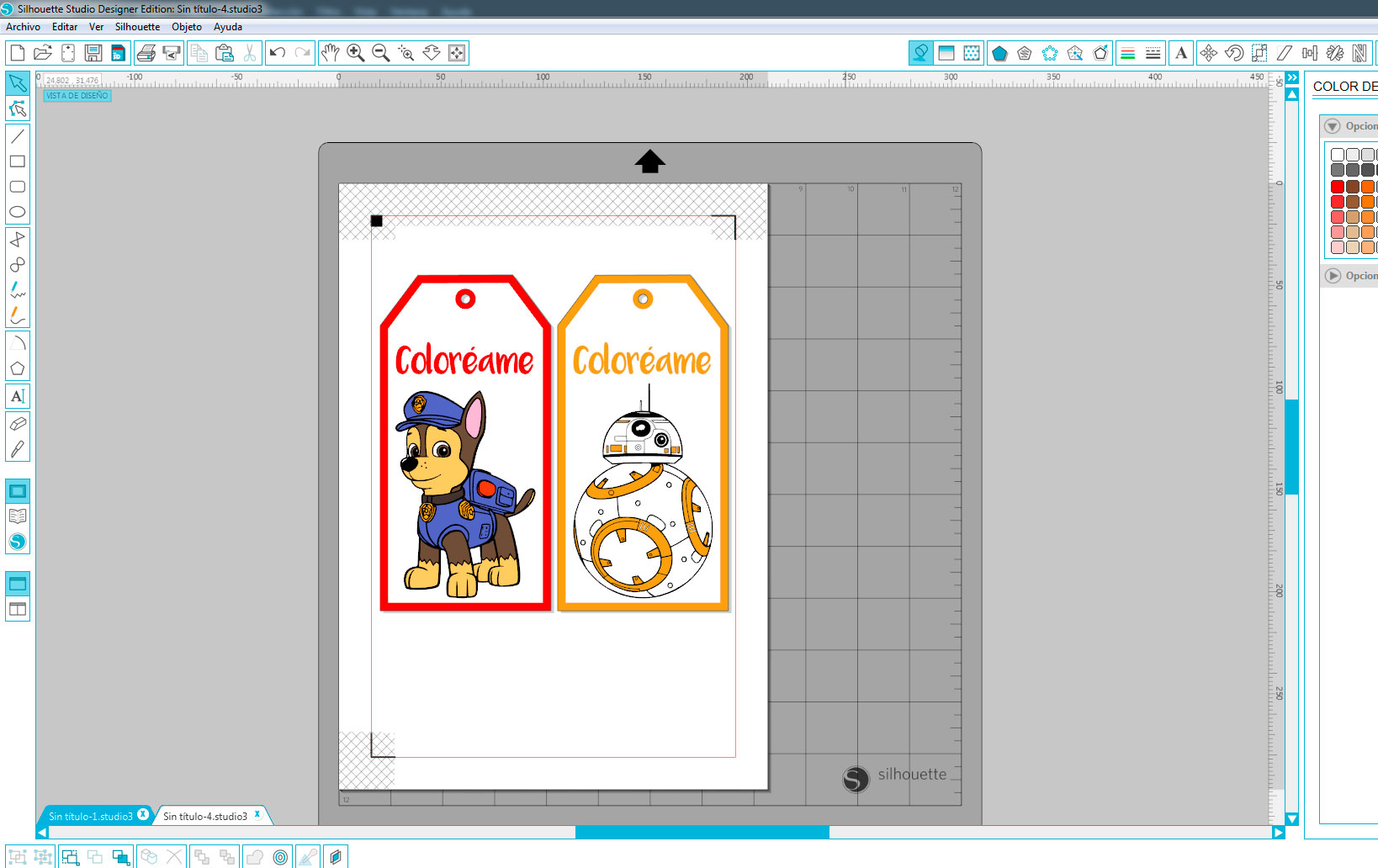Open the Objeto menu
Image resolution: width=1378 pixels, height=868 pixels.
pyautogui.click(x=187, y=27)
